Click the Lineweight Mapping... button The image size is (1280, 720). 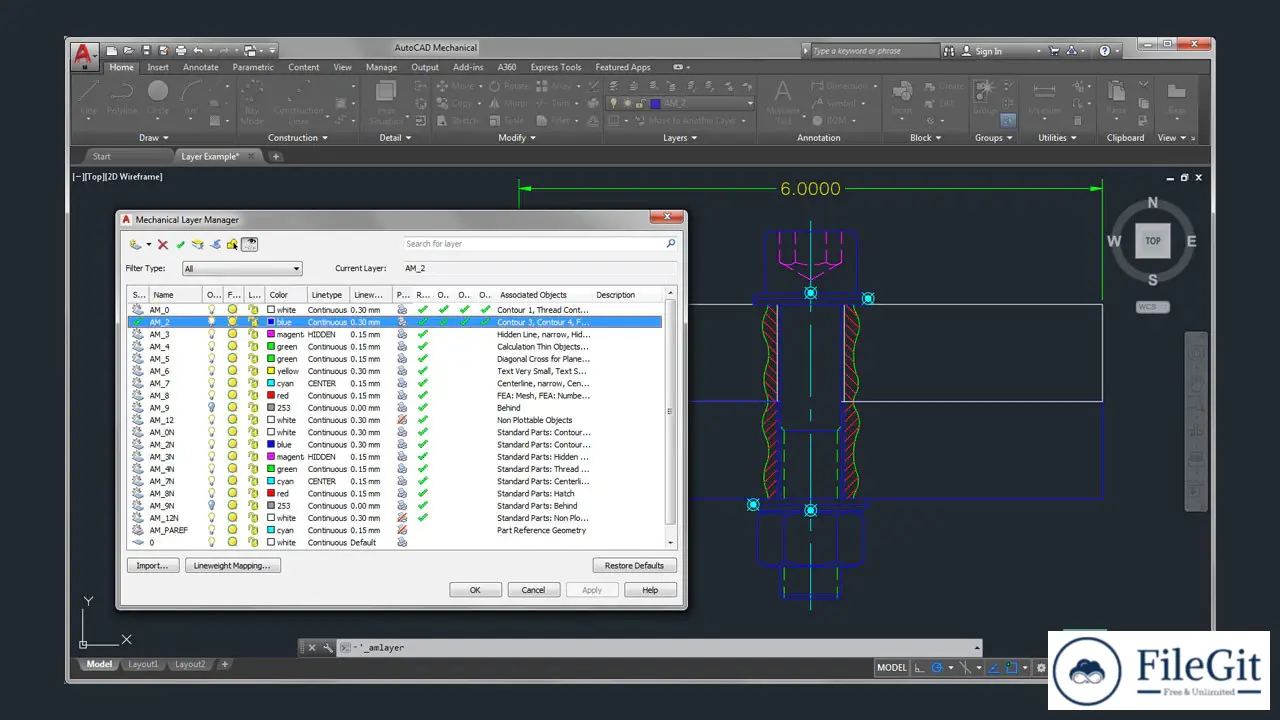click(x=232, y=566)
